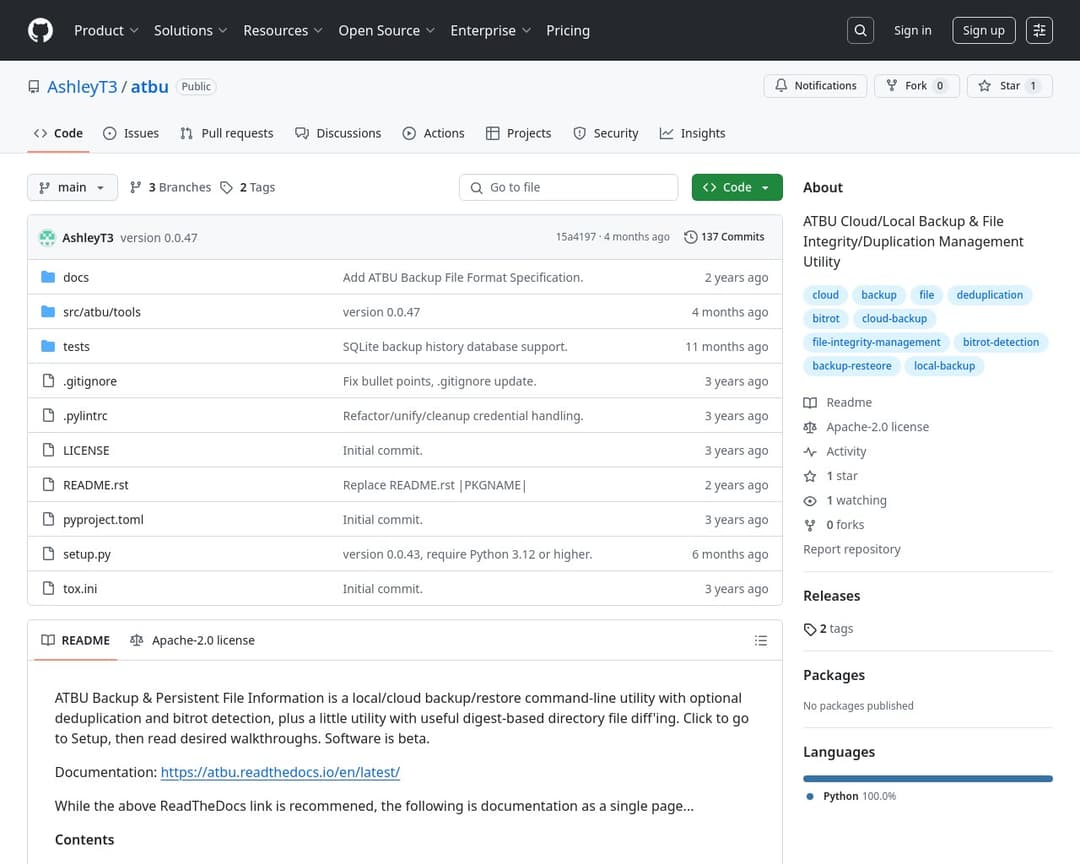
Task: Open pyproject.toml file
Action: (103, 520)
